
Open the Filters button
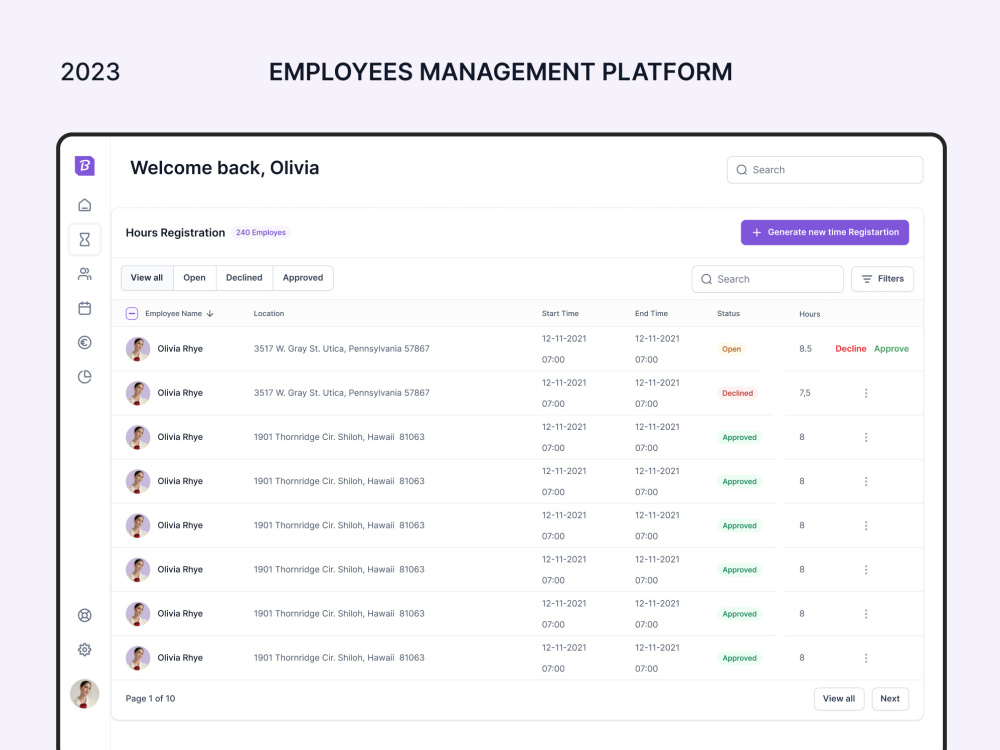point(883,279)
